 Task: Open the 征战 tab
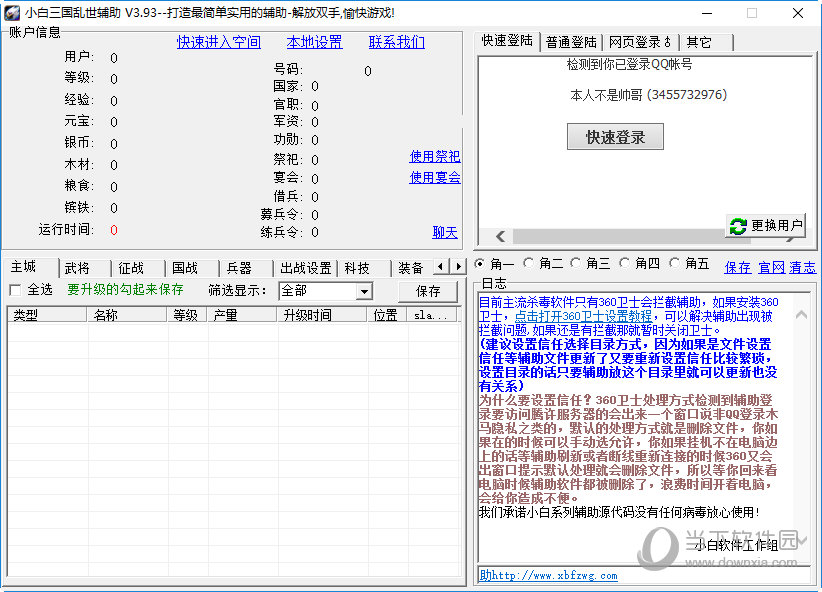click(x=139, y=268)
